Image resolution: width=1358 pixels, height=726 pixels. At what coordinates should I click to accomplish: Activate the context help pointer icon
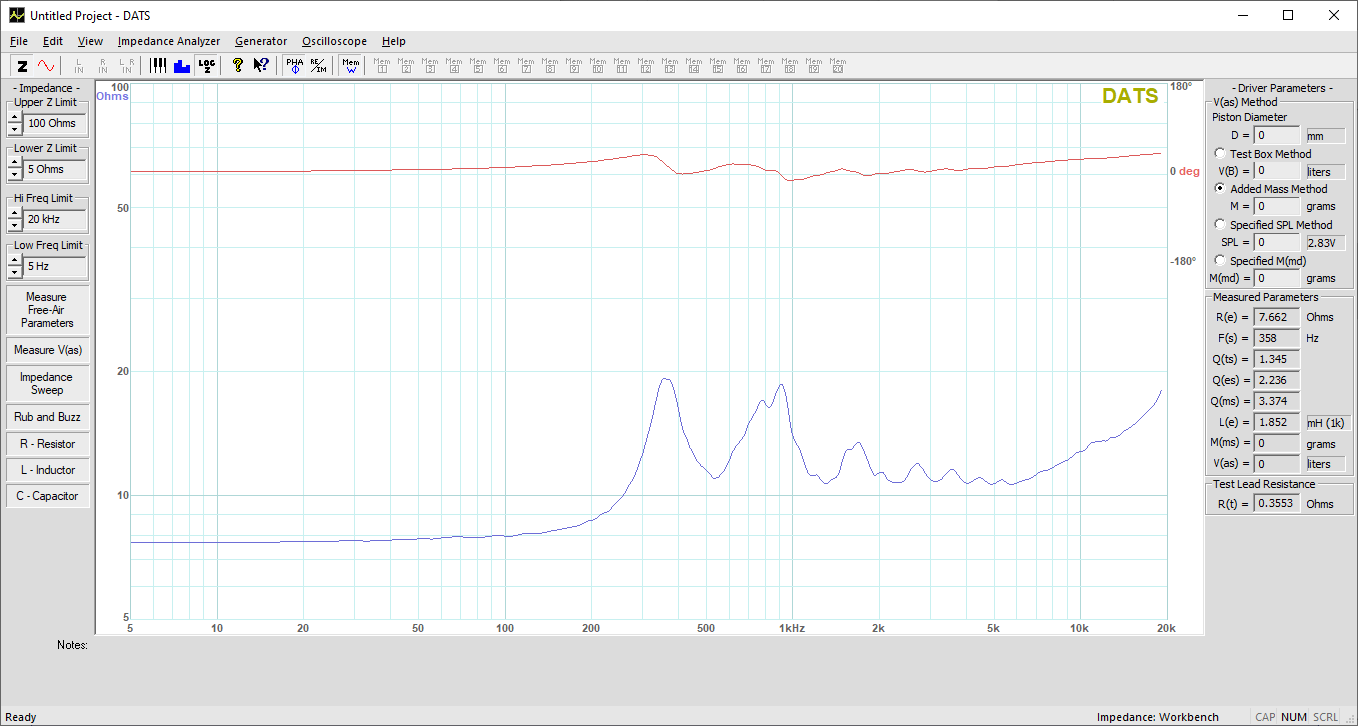261,66
